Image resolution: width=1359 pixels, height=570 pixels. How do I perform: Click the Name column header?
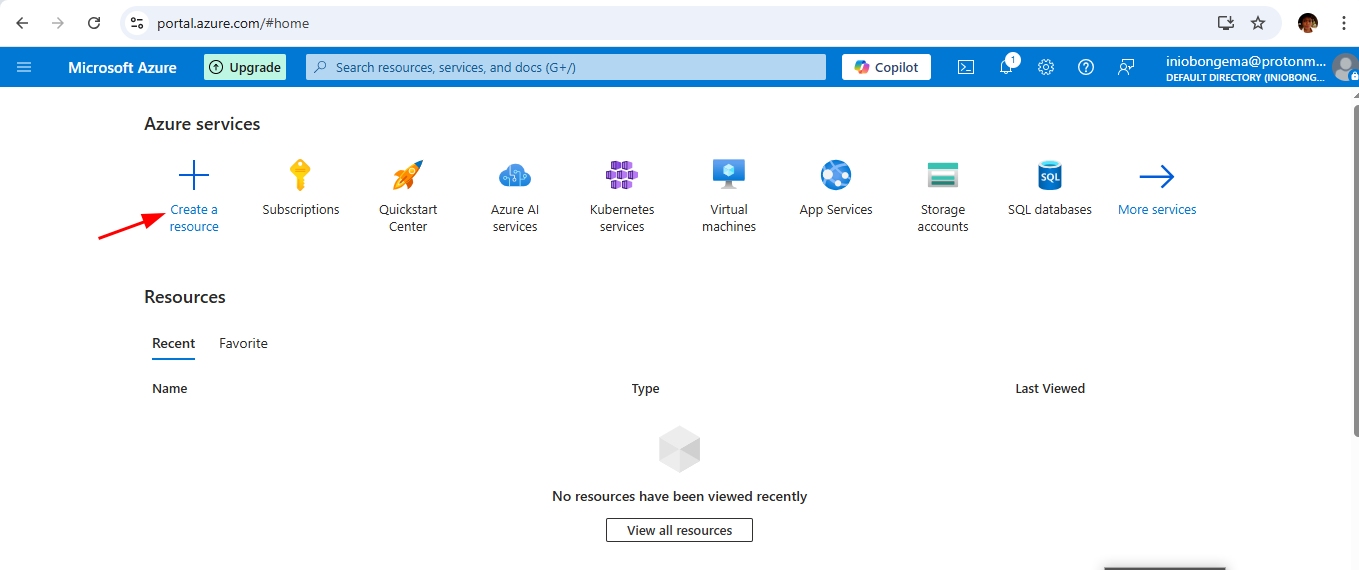click(170, 388)
